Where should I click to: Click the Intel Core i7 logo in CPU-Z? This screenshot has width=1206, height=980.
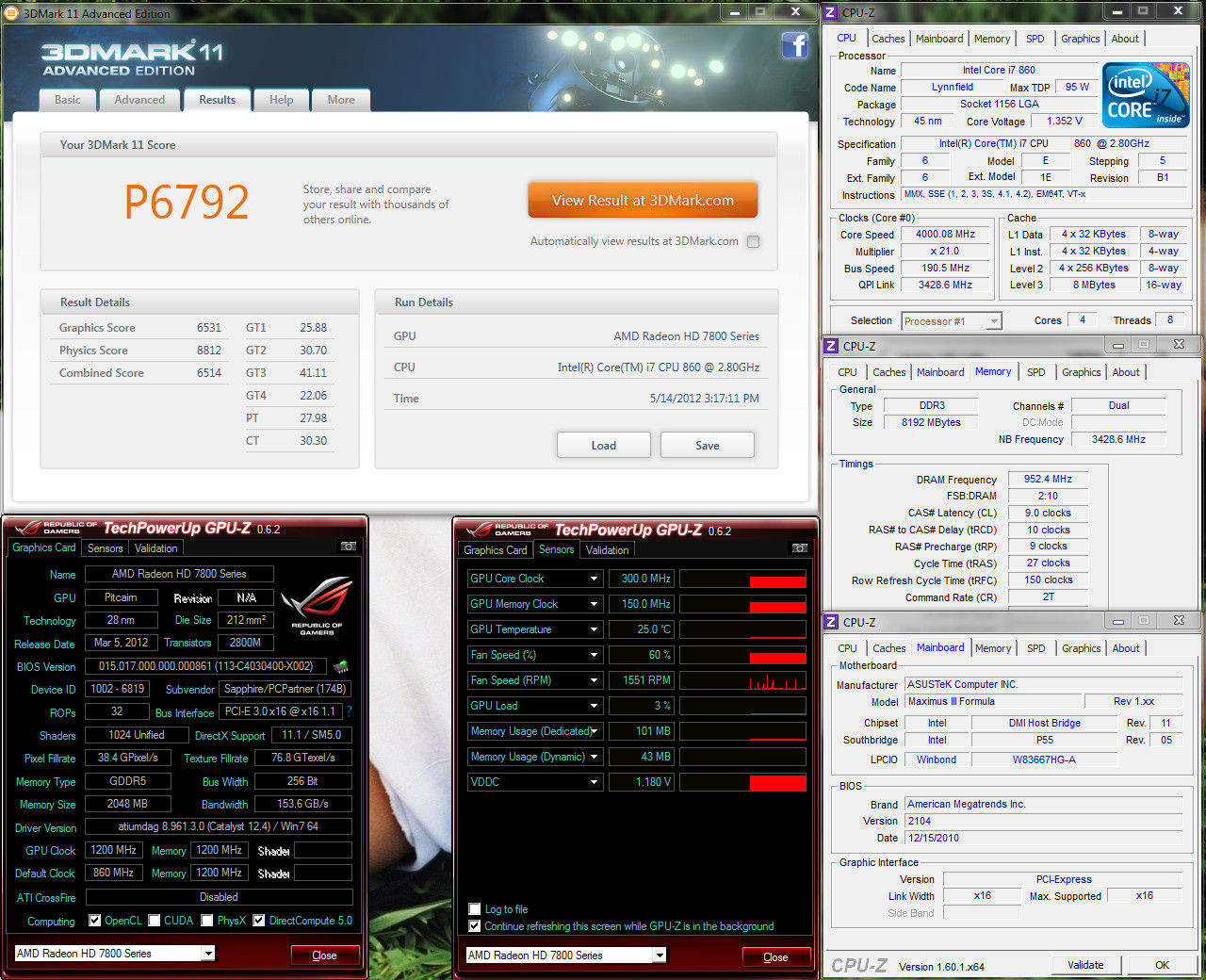(x=1146, y=95)
